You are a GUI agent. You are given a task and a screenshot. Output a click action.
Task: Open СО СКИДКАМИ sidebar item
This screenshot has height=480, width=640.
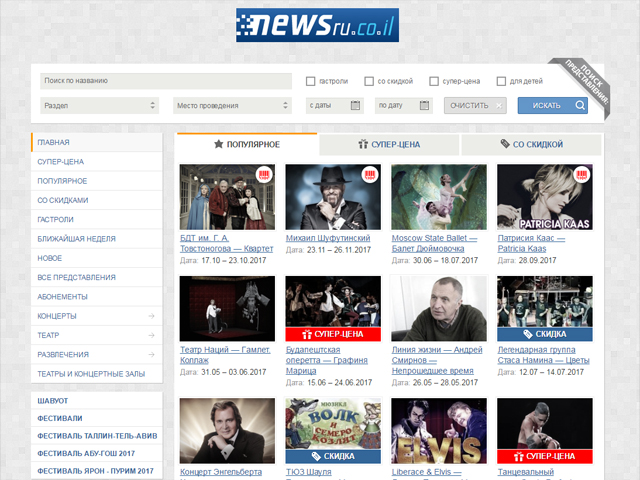tap(97, 200)
